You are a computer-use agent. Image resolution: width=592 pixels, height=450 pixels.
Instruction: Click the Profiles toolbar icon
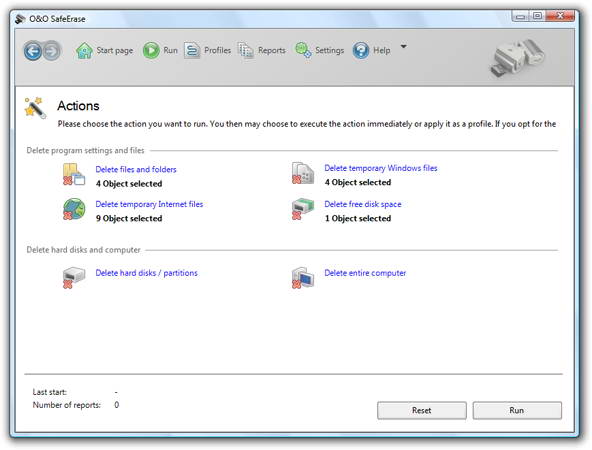coord(192,50)
